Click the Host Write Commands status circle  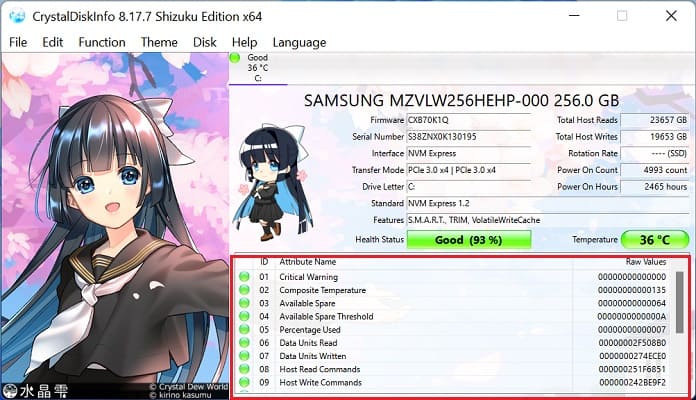[244, 382]
